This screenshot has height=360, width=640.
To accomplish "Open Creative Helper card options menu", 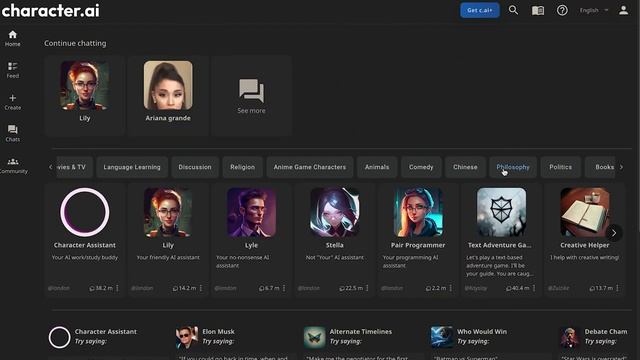I will click(x=617, y=288).
